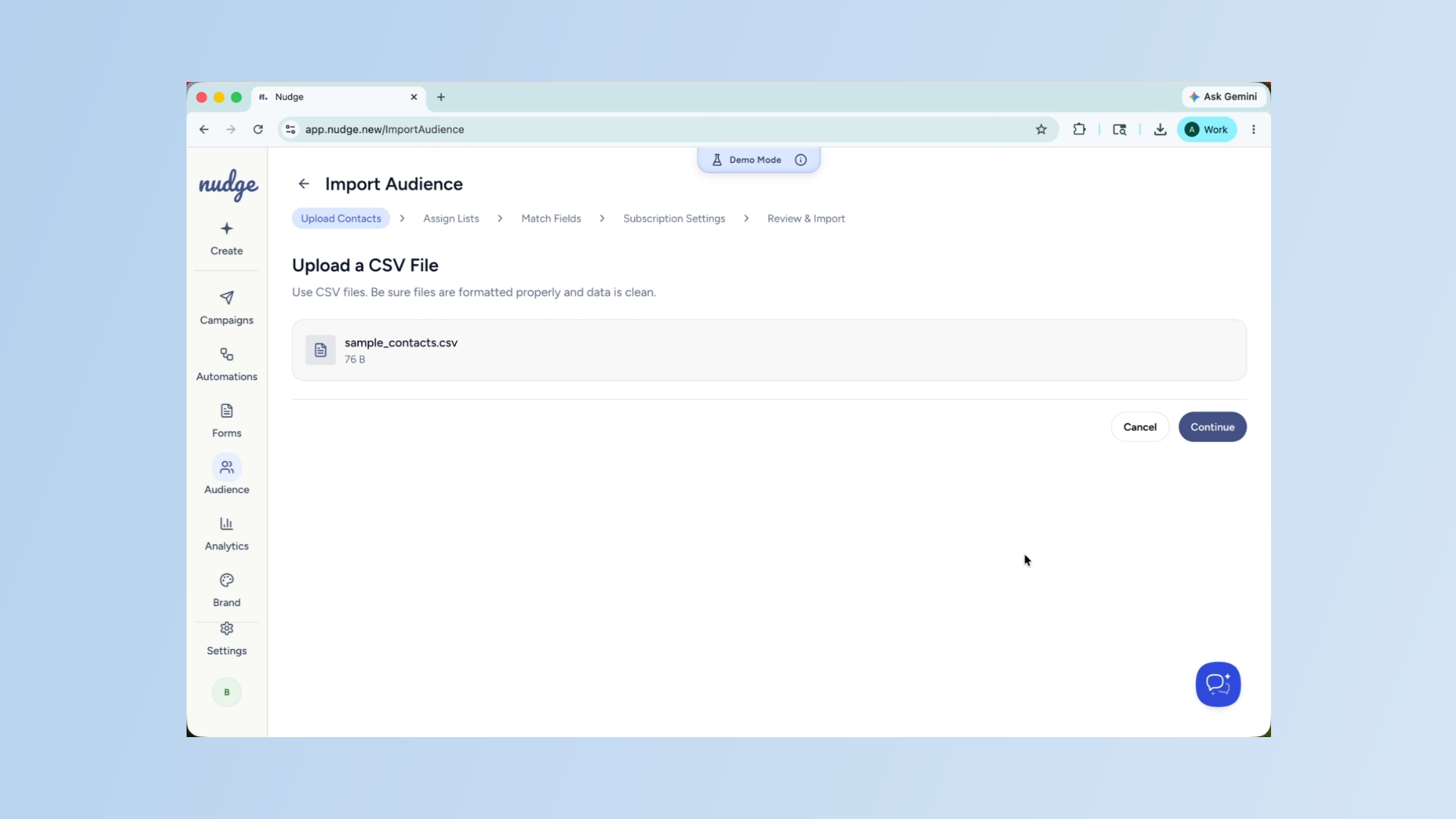Image resolution: width=1456 pixels, height=819 pixels.
Task: Go to Review & Import step
Action: [806, 218]
